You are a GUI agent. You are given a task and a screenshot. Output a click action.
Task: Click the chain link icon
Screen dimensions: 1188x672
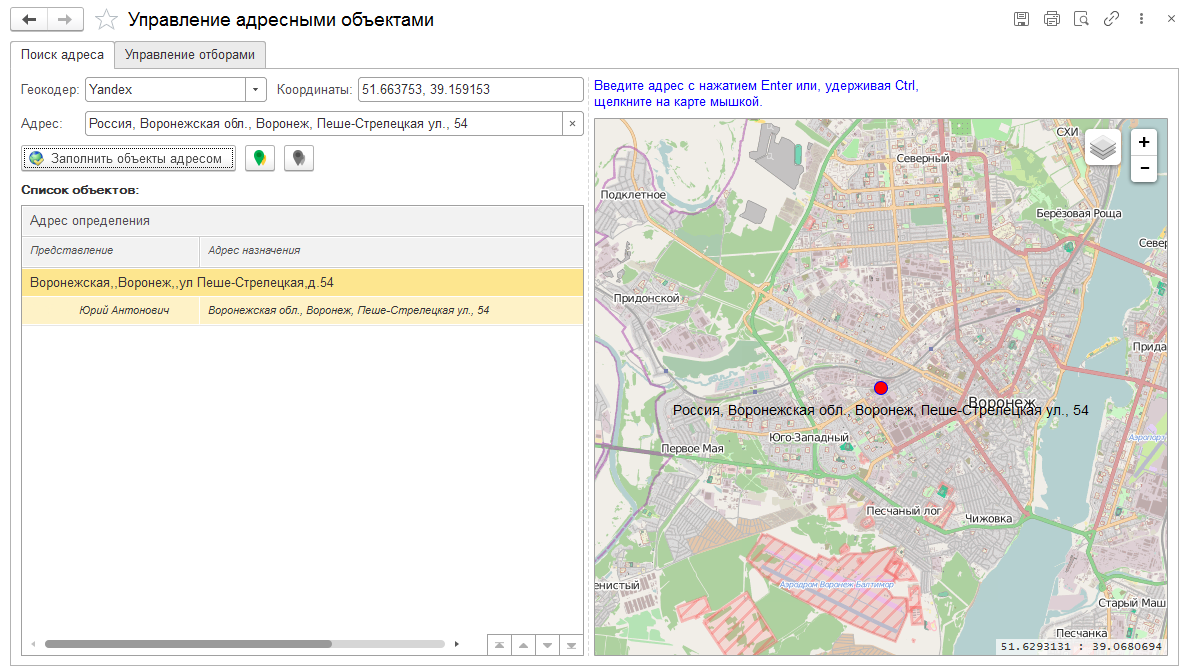[1111, 19]
